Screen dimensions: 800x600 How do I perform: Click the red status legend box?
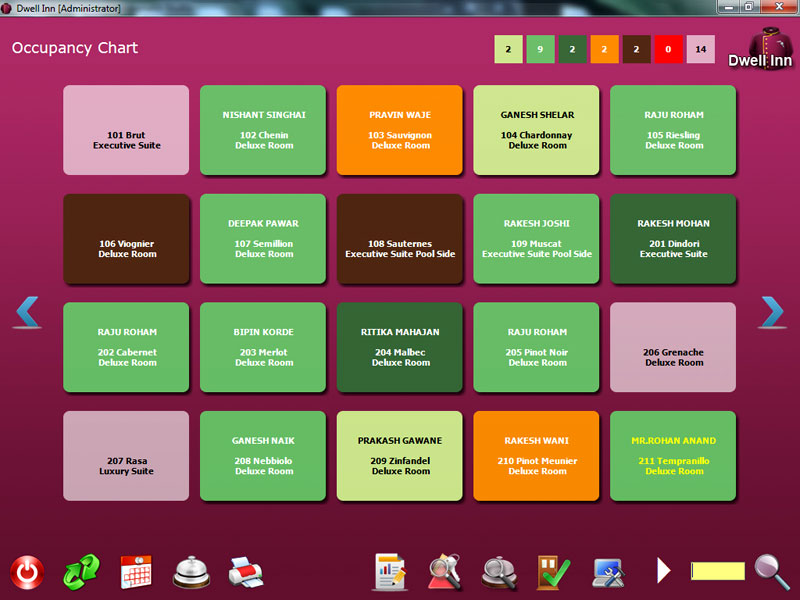(x=668, y=49)
